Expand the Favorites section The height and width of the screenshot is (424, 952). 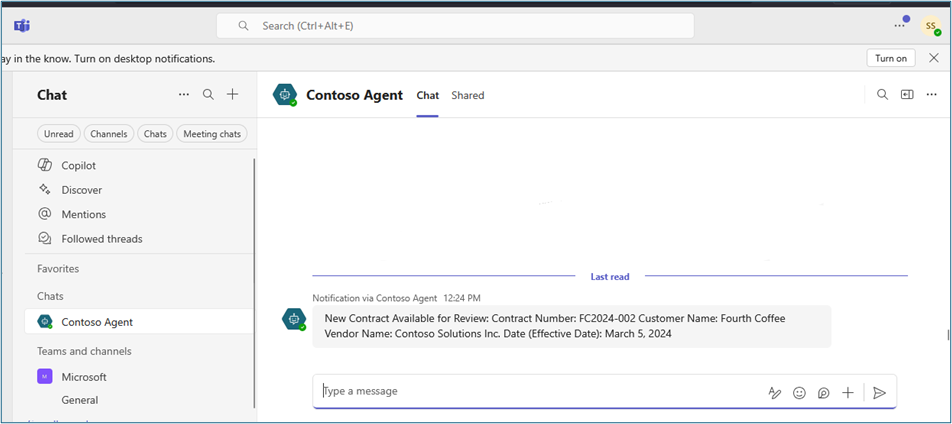click(58, 268)
